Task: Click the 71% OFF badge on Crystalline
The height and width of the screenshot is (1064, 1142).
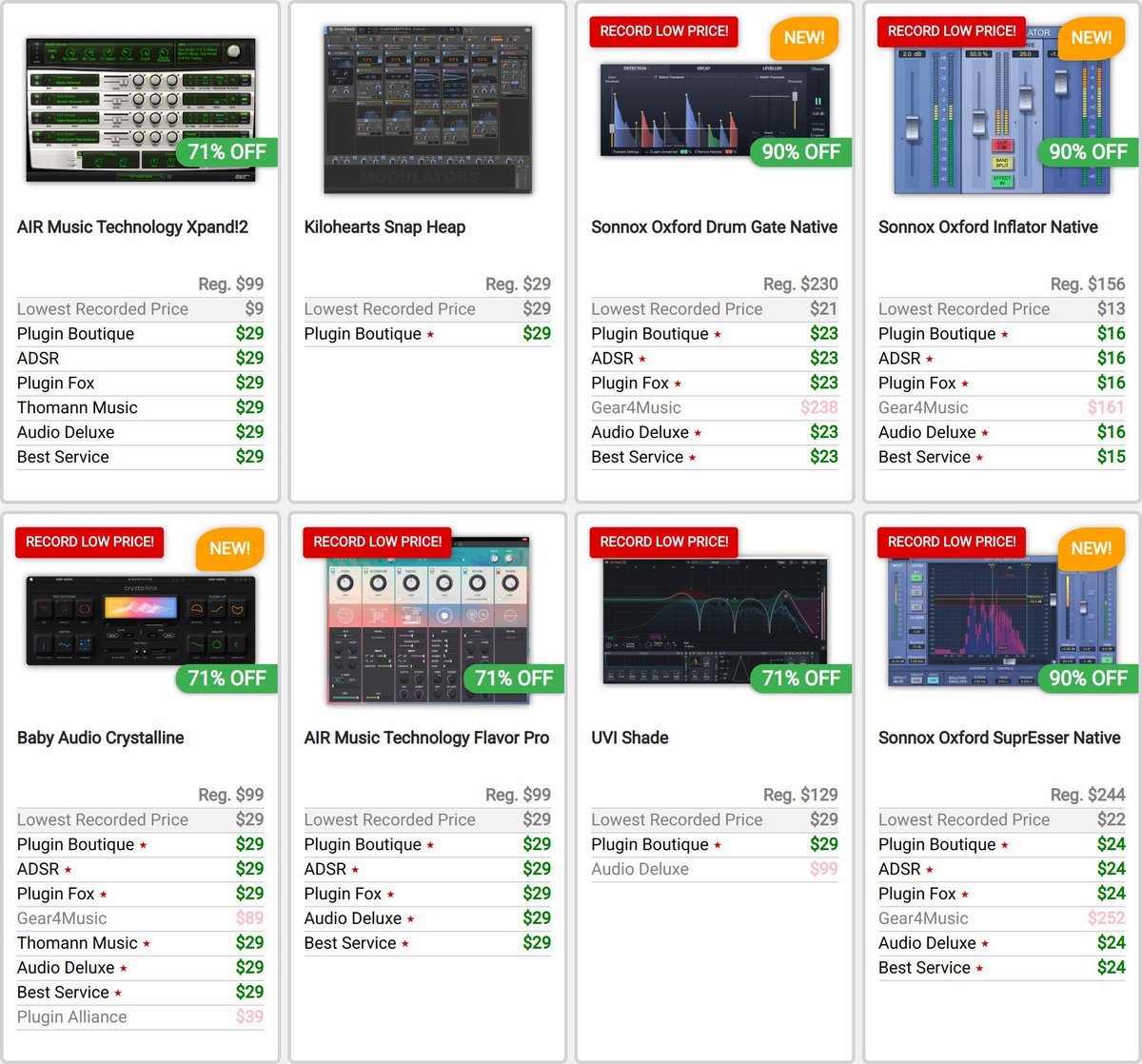Action: coord(226,679)
